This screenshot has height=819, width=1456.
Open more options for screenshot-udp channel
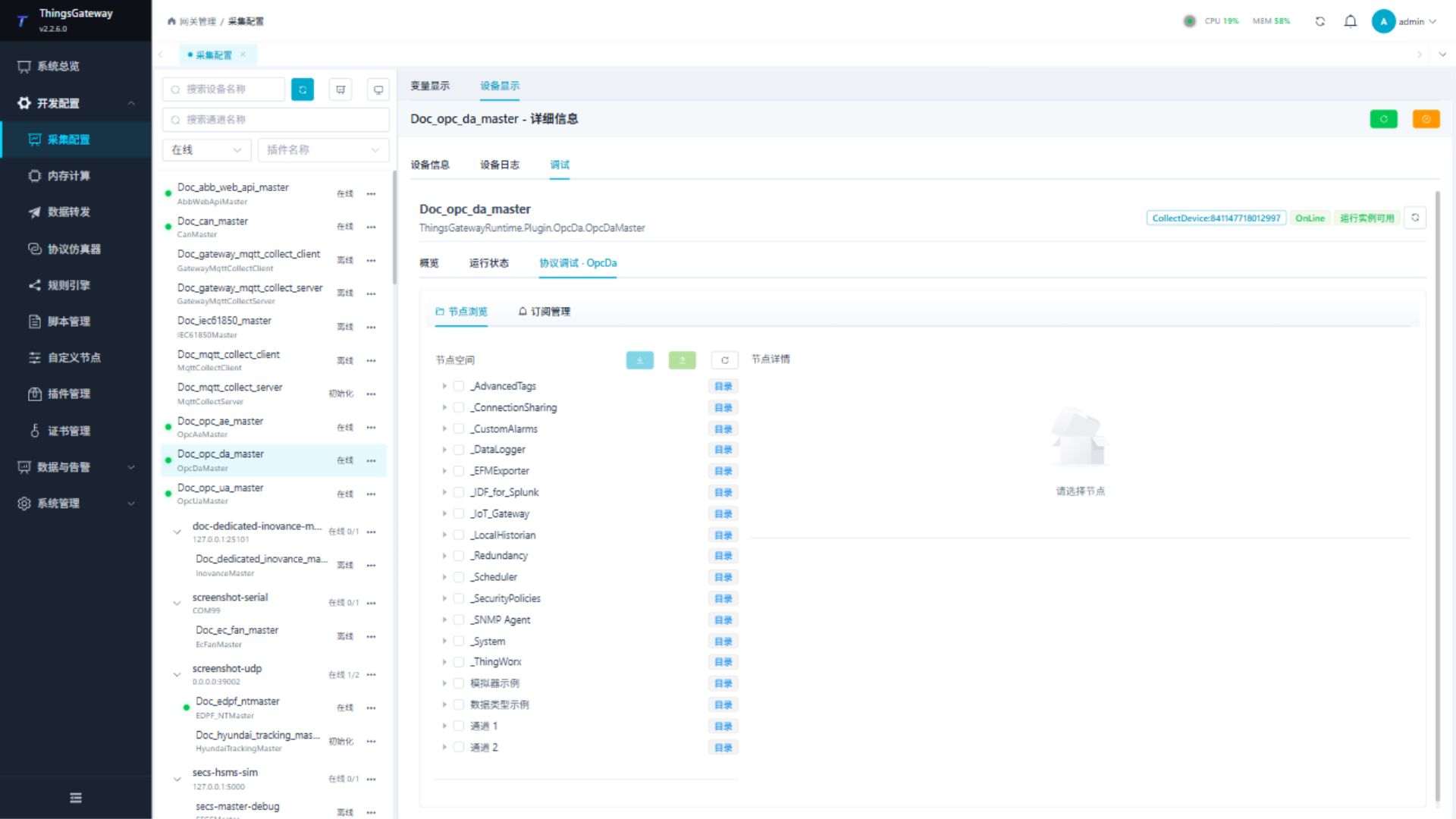[x=371, y=674]
